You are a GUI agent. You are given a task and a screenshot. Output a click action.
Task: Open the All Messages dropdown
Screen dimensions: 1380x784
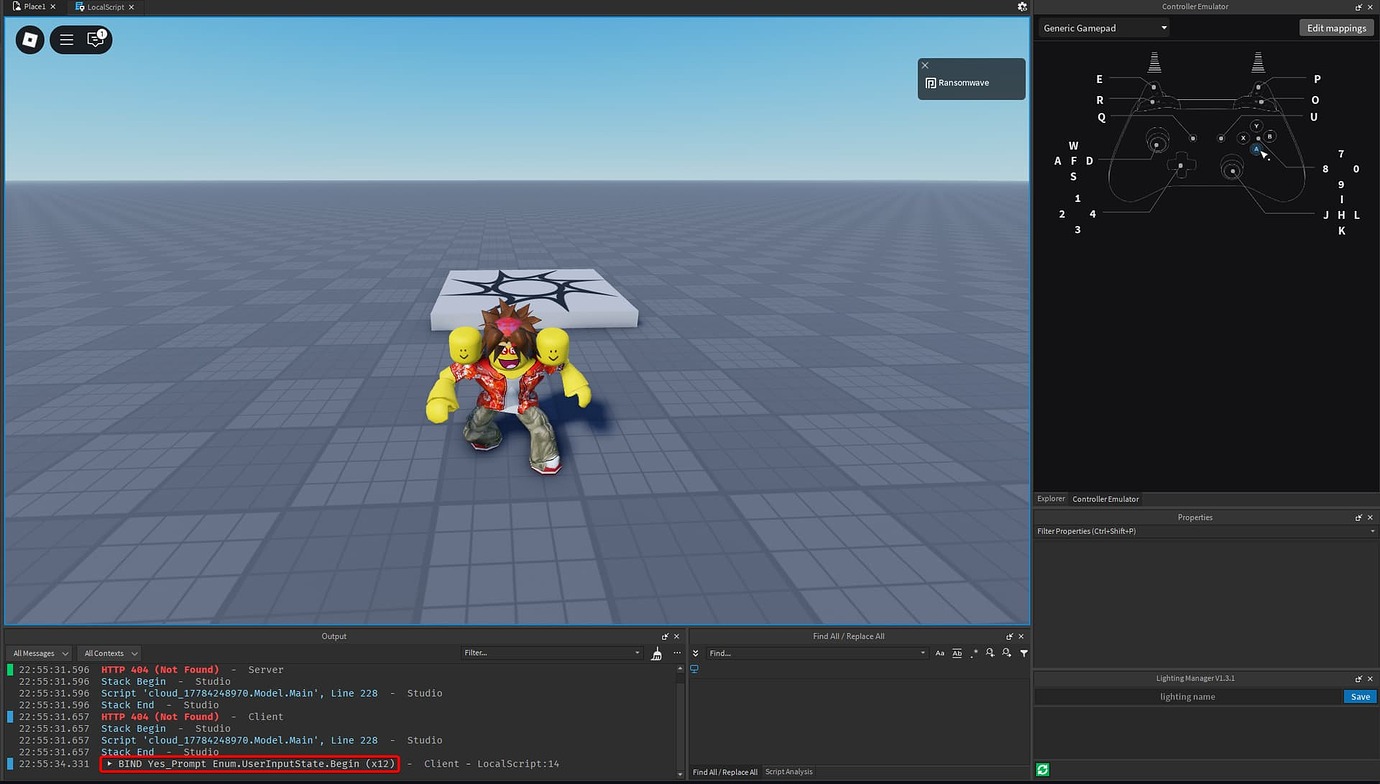(39, 653)
